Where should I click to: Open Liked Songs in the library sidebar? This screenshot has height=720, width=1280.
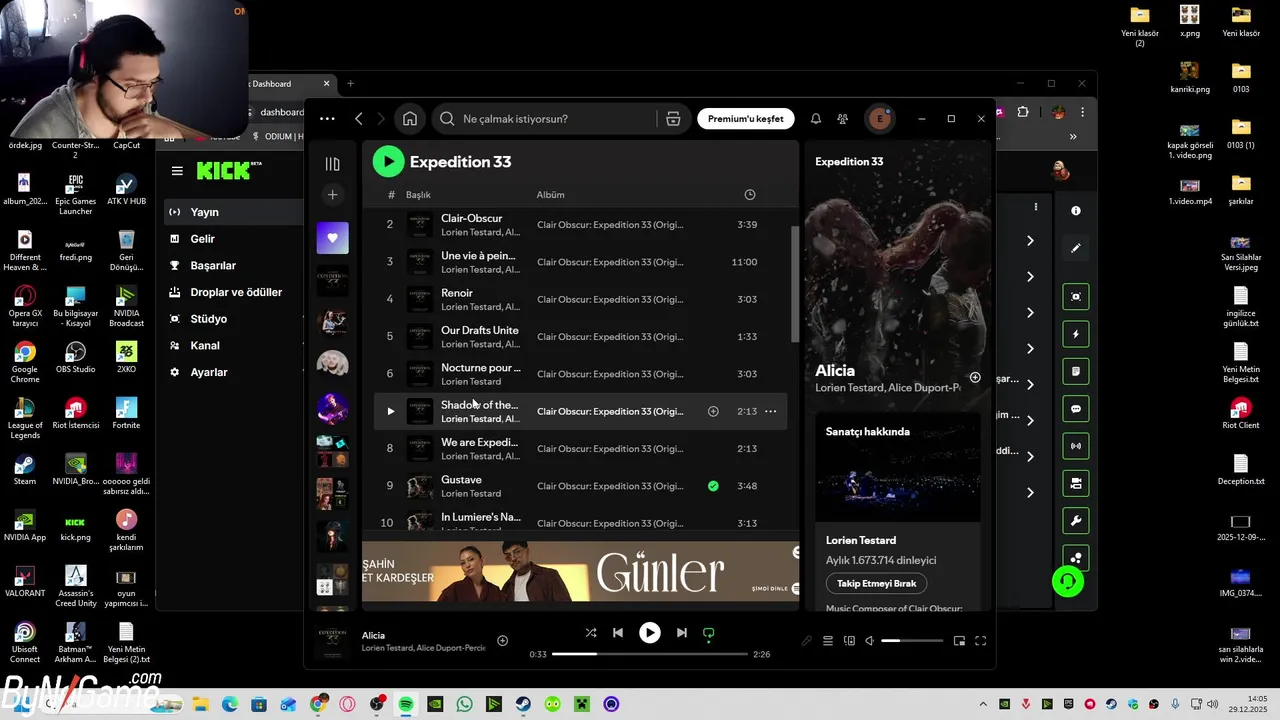(x=333, y=238)
